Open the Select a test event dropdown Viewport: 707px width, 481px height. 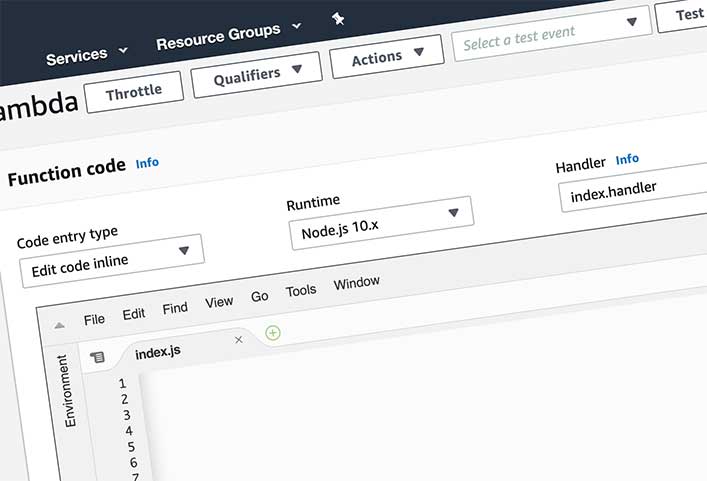click(x=551, y=34)
